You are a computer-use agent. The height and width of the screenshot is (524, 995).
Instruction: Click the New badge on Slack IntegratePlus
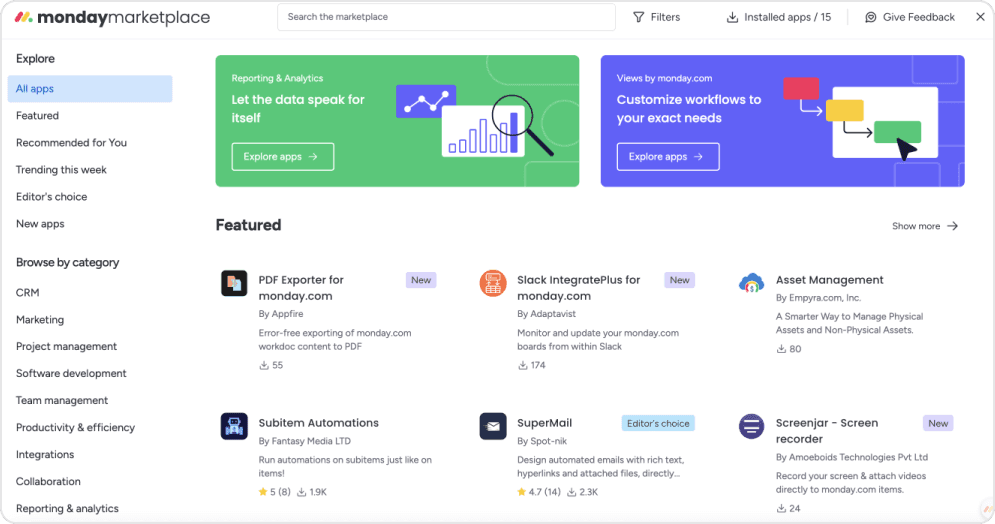(x=680, y=280)
